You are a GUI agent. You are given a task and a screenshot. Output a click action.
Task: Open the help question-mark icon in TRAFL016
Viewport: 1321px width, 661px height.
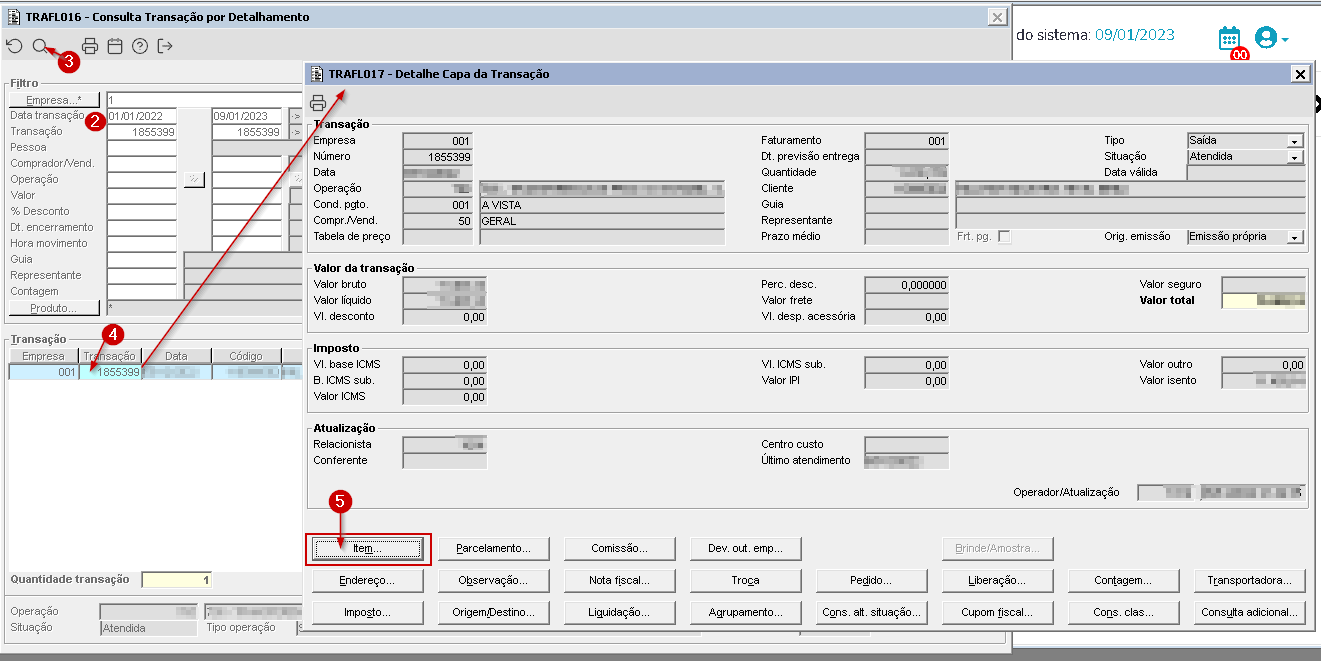tap(140, 46)
